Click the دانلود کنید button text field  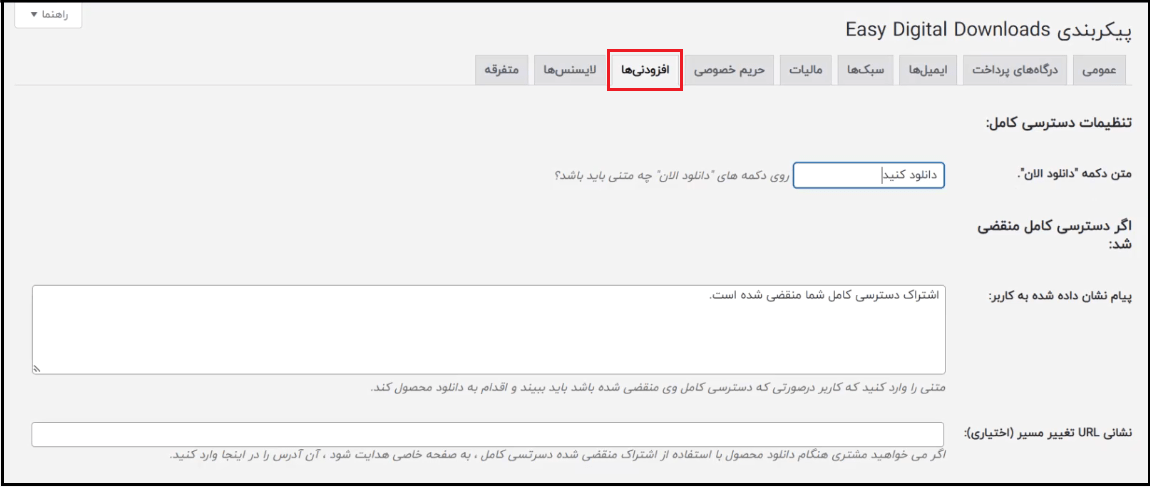tap(869, 175)
